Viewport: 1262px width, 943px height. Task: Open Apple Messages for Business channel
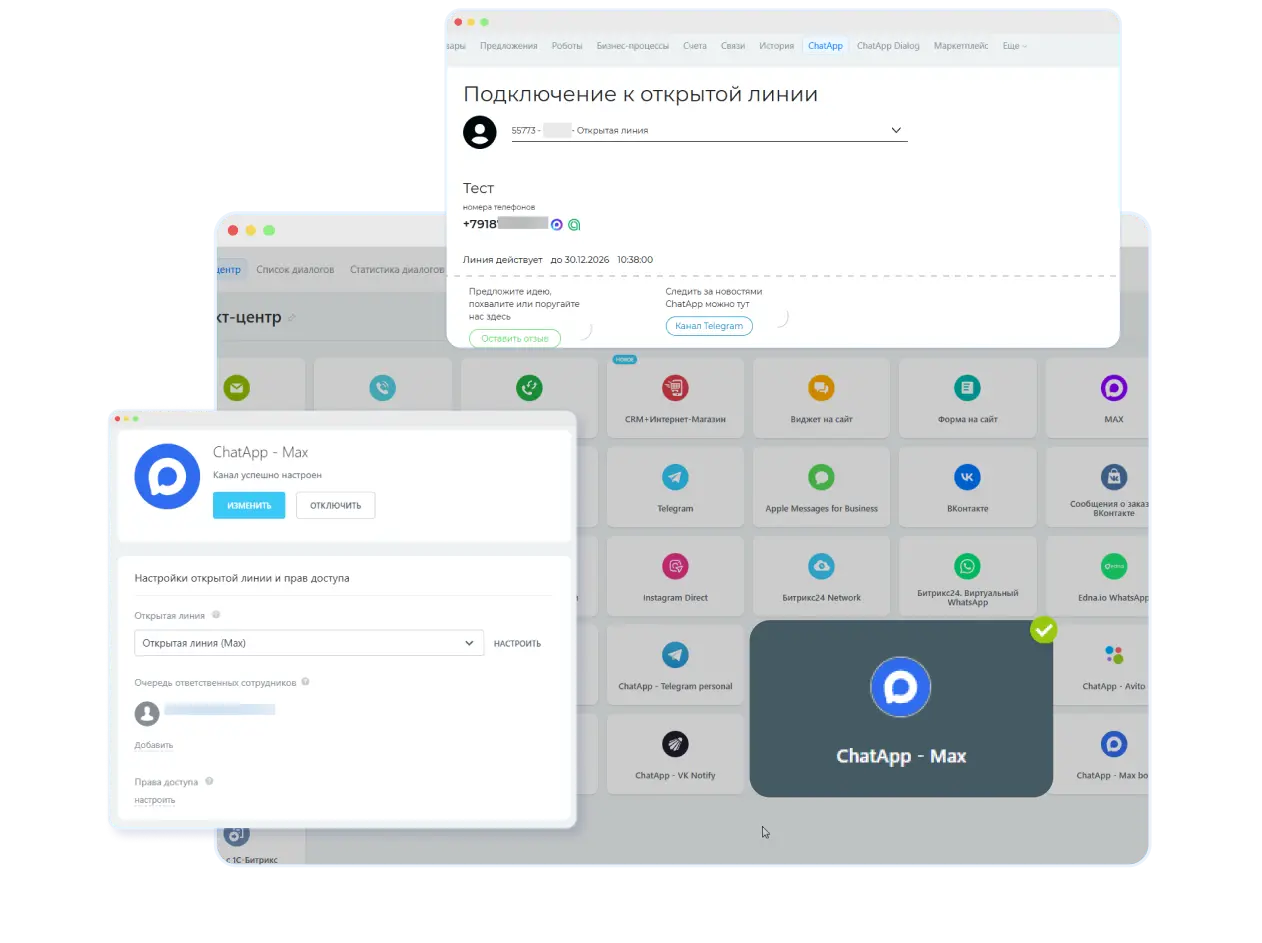[x=821, y=486]
